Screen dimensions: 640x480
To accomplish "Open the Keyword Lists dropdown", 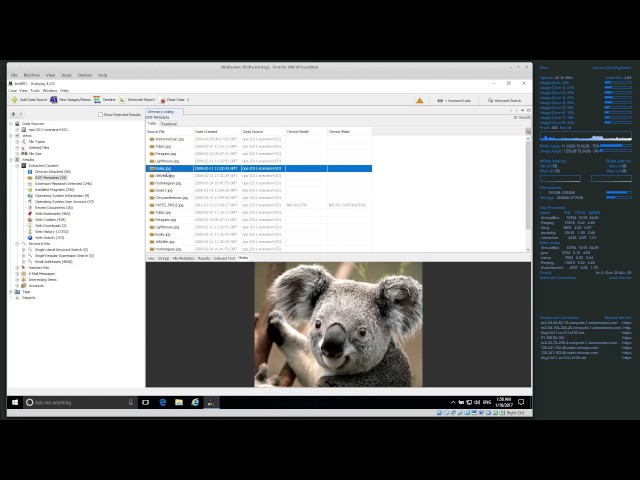I will coord(454,100).
